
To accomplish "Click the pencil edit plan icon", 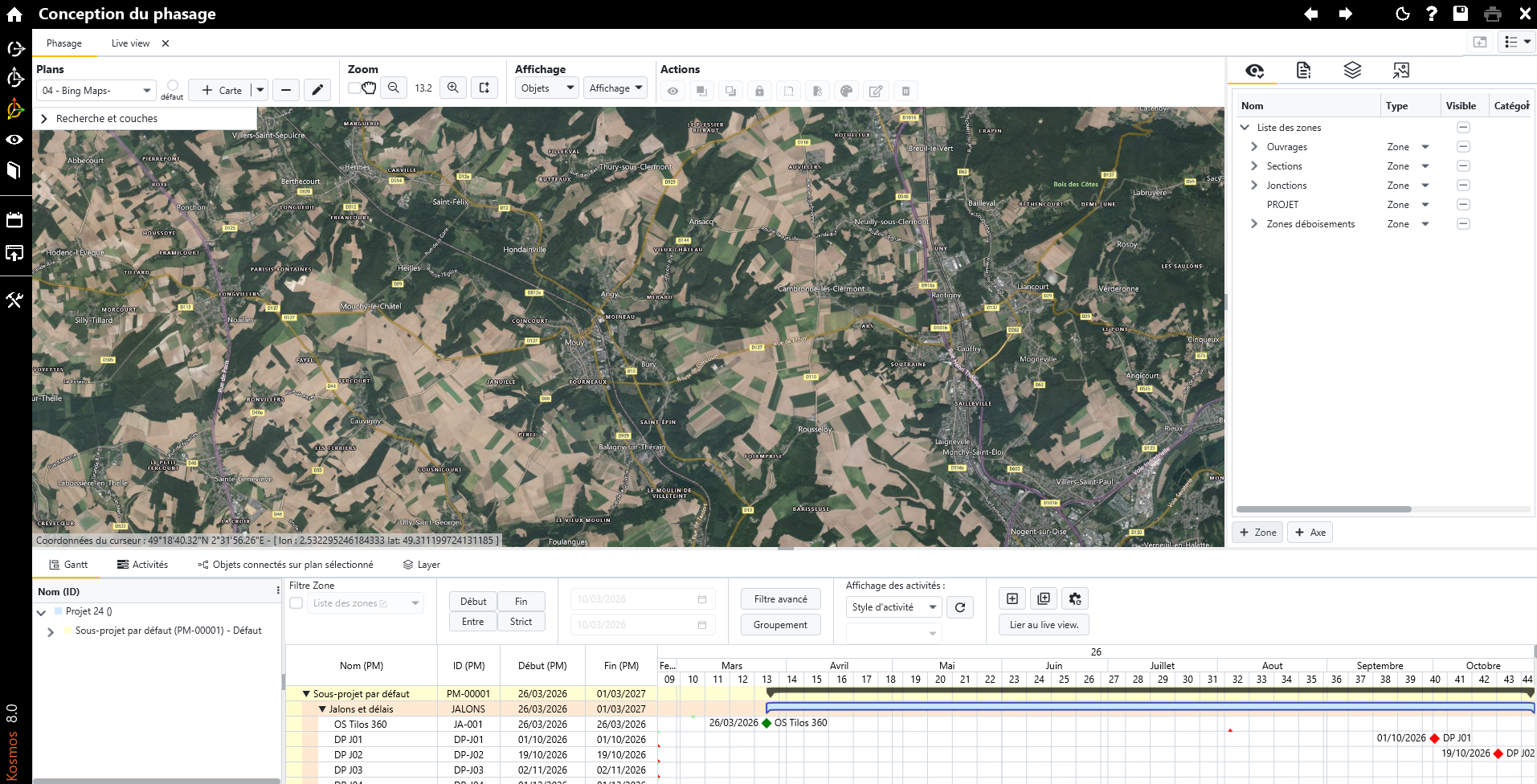I will [317, 90].
